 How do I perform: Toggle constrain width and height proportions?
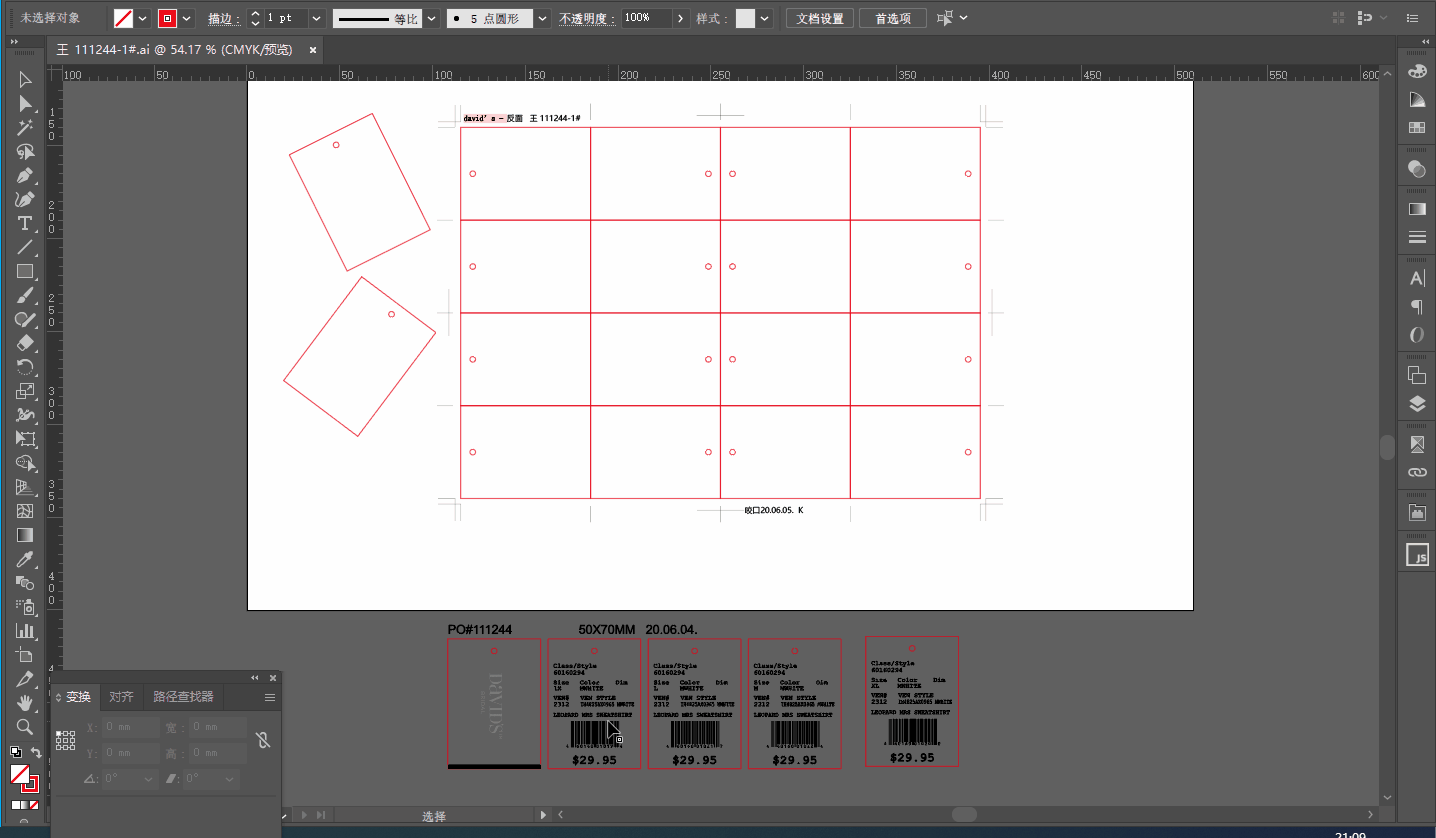pyautogui.click(x=262, y=740)
